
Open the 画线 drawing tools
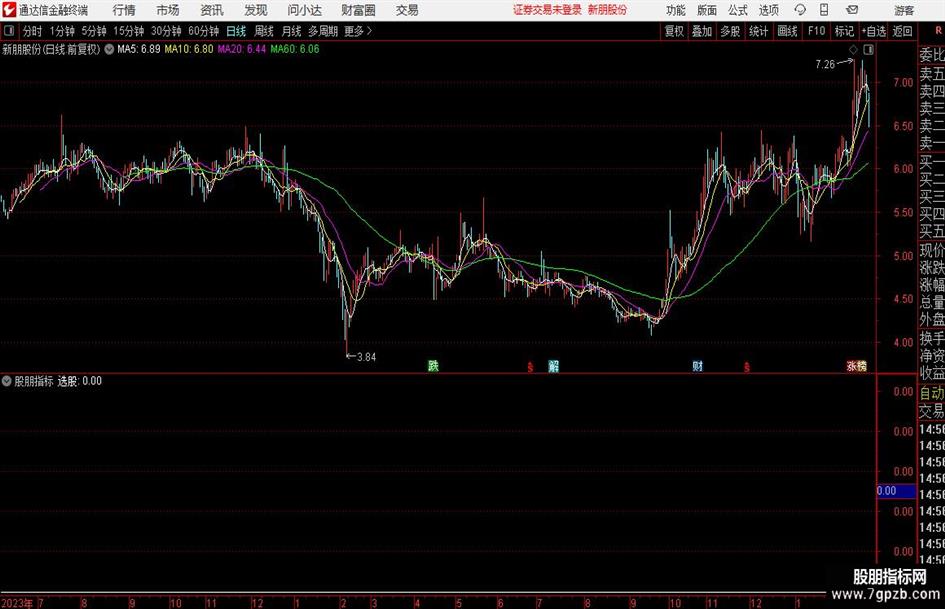tap(787, 31)
